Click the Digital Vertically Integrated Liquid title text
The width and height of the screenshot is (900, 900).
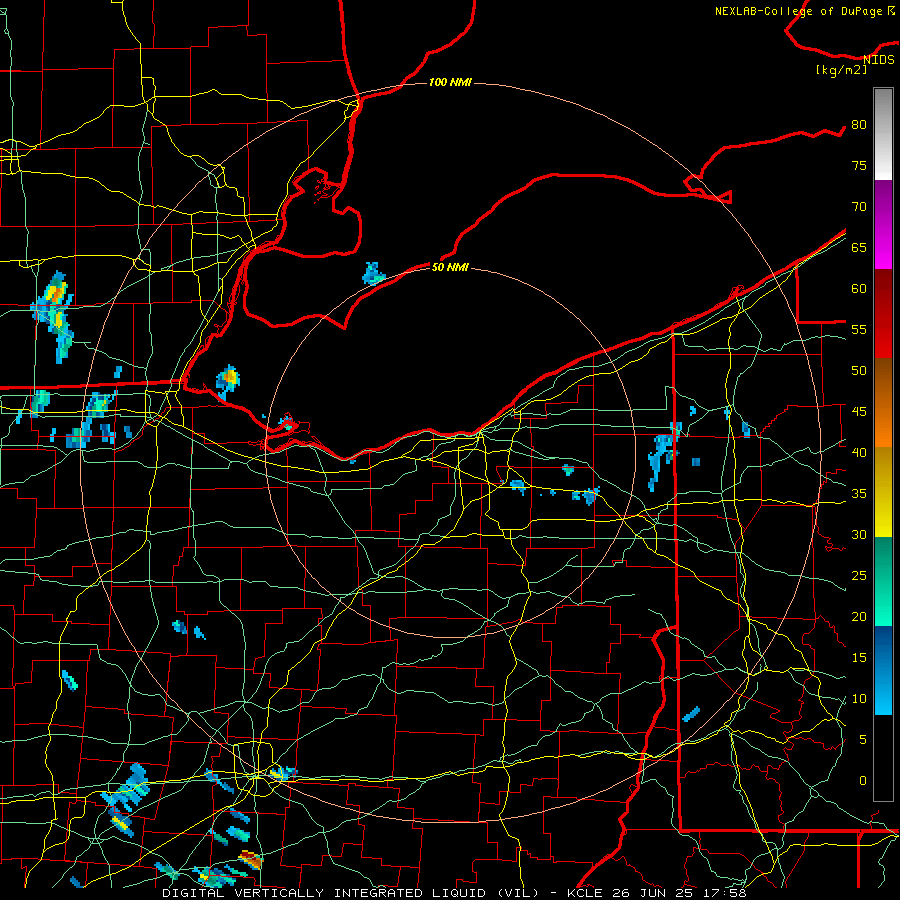pyautogui.click(x=352, y=893)
